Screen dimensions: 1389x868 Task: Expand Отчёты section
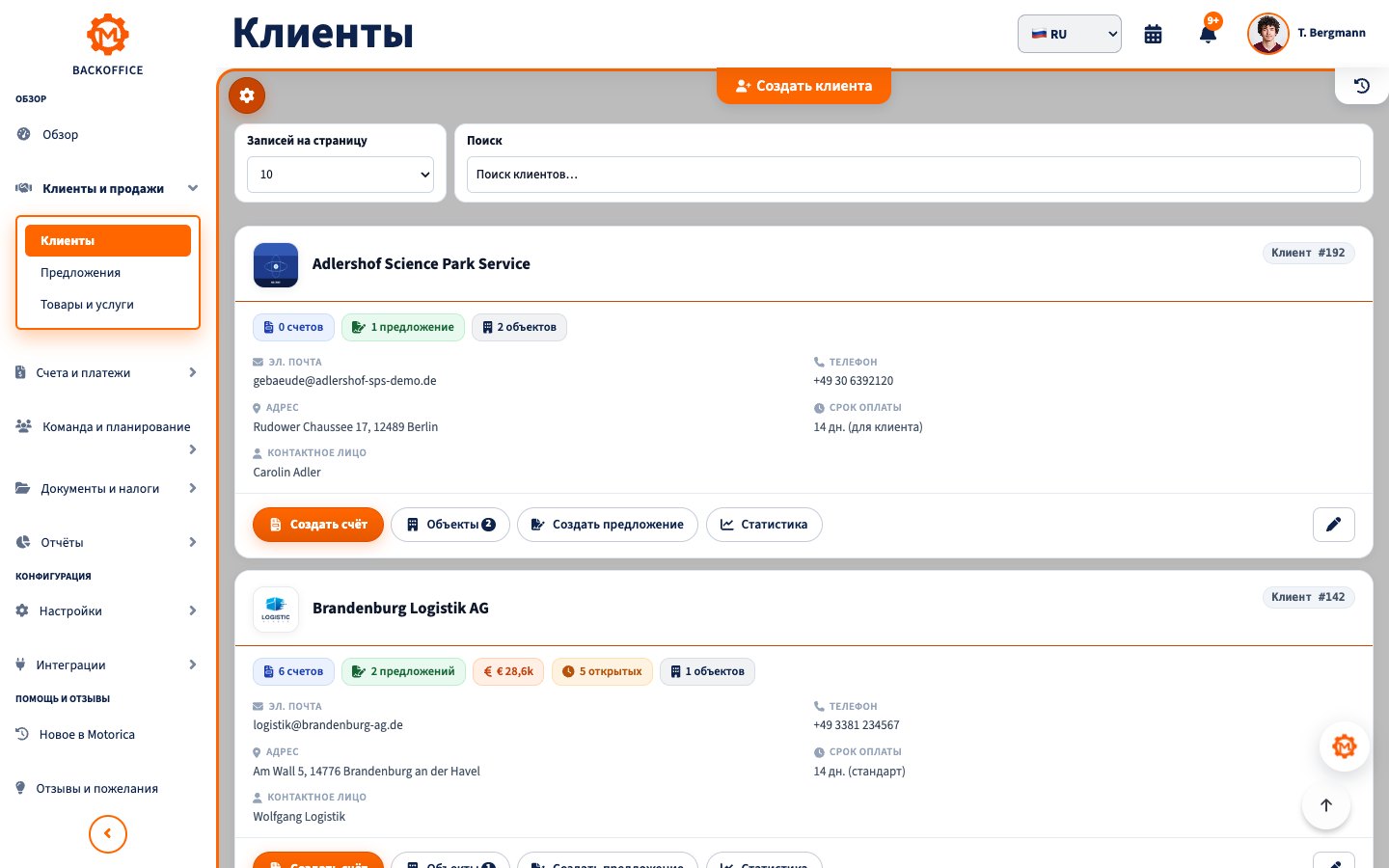(x=108, y=542)
